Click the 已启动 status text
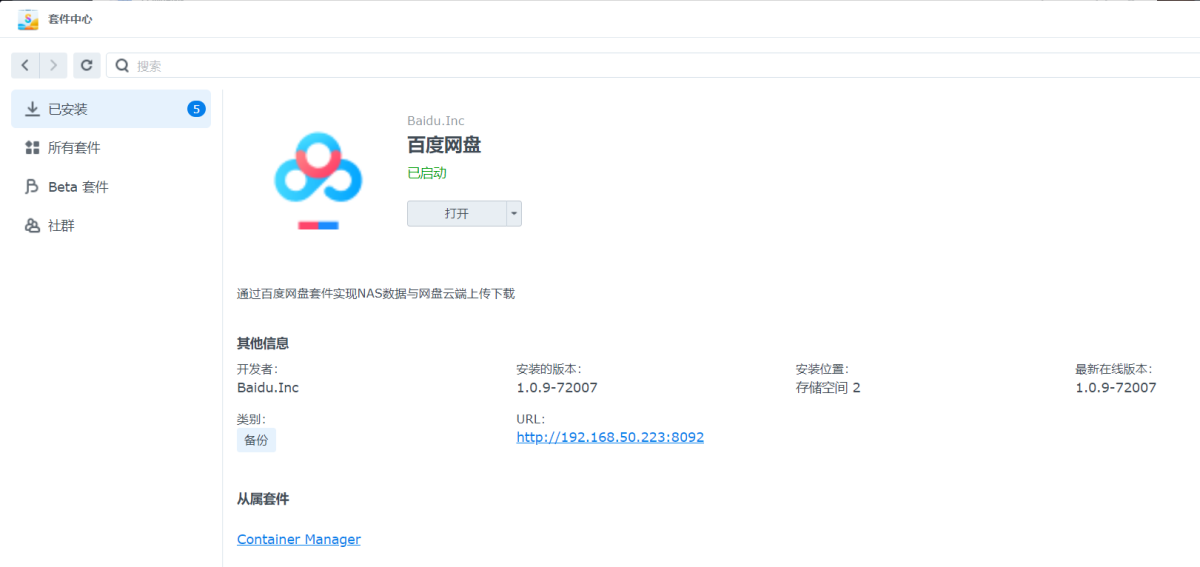Viewport: 1200px width, 567px height. pos(427,173)
